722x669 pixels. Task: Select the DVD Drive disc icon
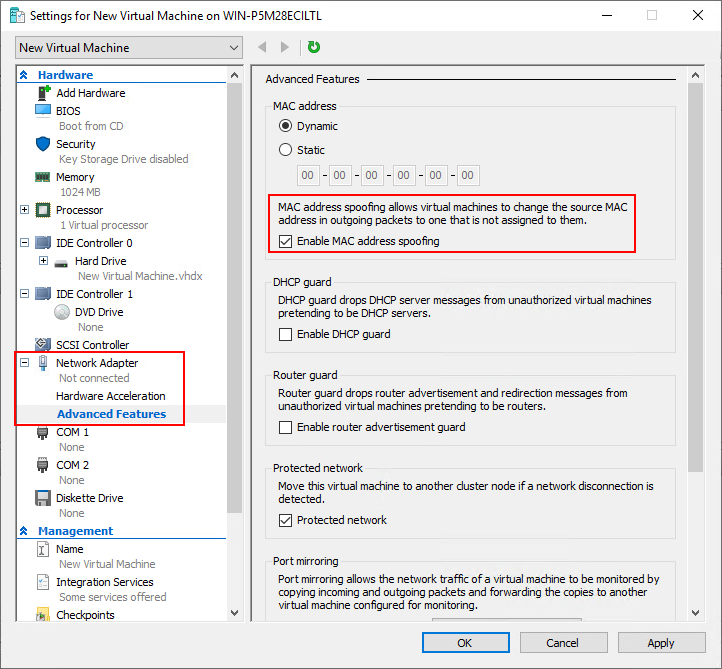tap(62, 312)
